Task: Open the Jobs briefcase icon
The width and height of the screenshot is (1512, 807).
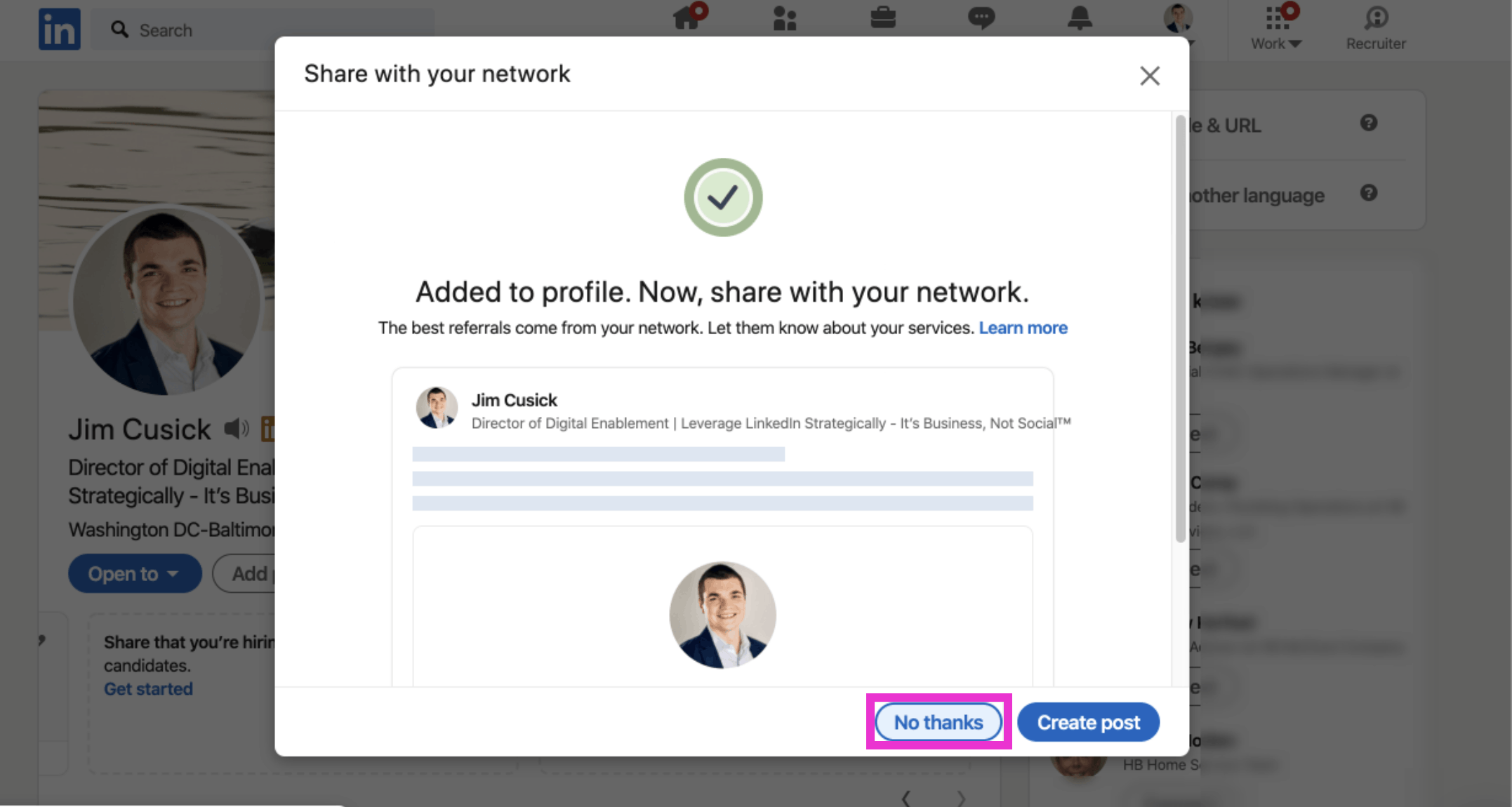Action: [883, 18]
